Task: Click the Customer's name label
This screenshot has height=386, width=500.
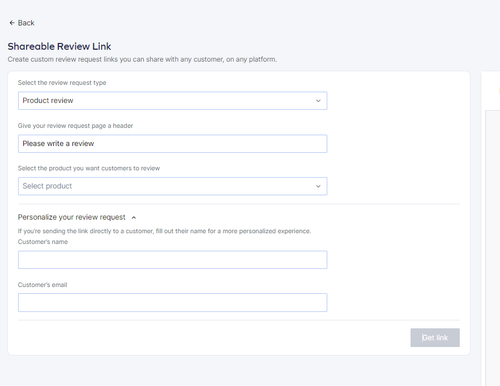Action: 43,242
